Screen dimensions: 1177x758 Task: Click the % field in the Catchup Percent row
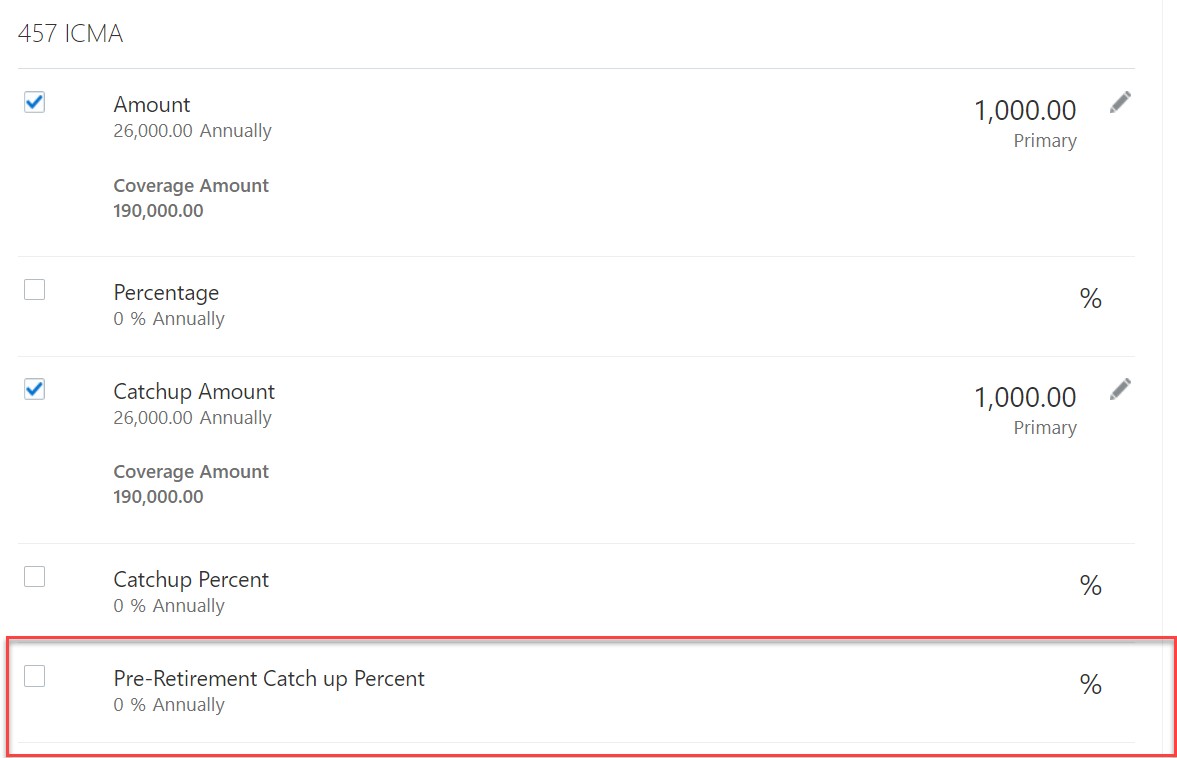(1090, 585)
